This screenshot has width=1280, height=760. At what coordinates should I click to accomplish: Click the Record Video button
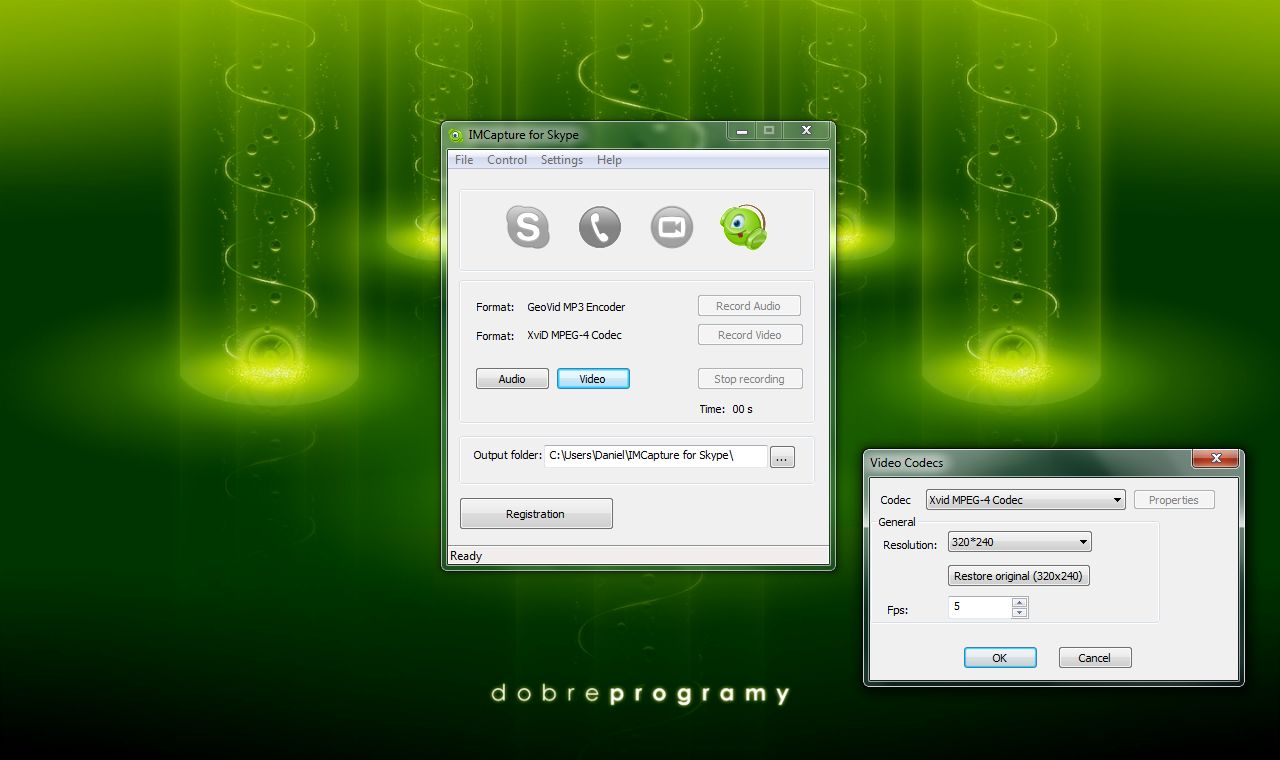[x=750, y=335]
